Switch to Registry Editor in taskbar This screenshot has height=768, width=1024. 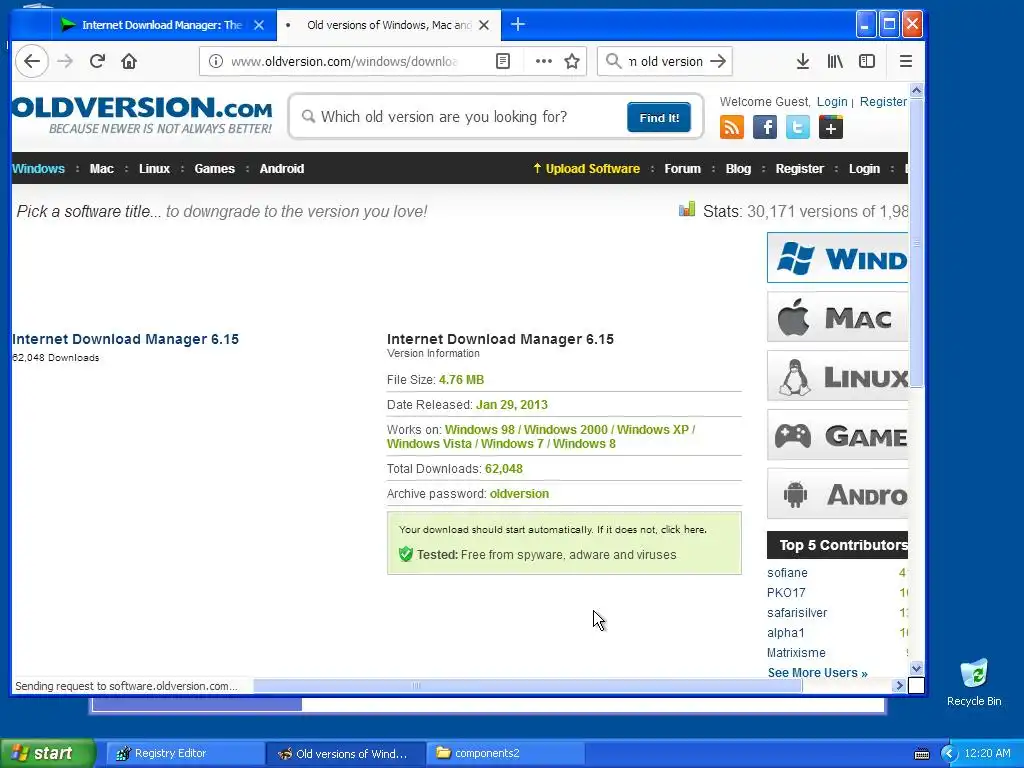click(x=184, y=754)
